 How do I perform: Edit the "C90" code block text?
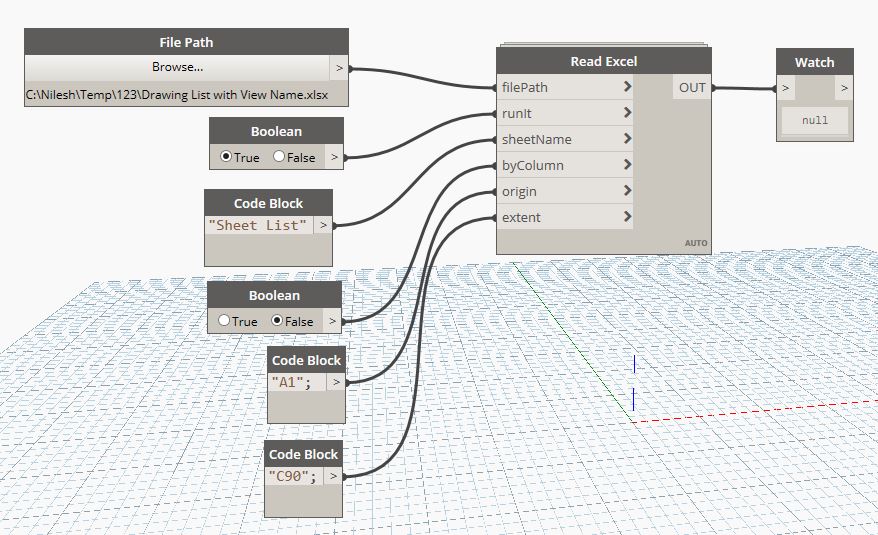coord(295,476)
